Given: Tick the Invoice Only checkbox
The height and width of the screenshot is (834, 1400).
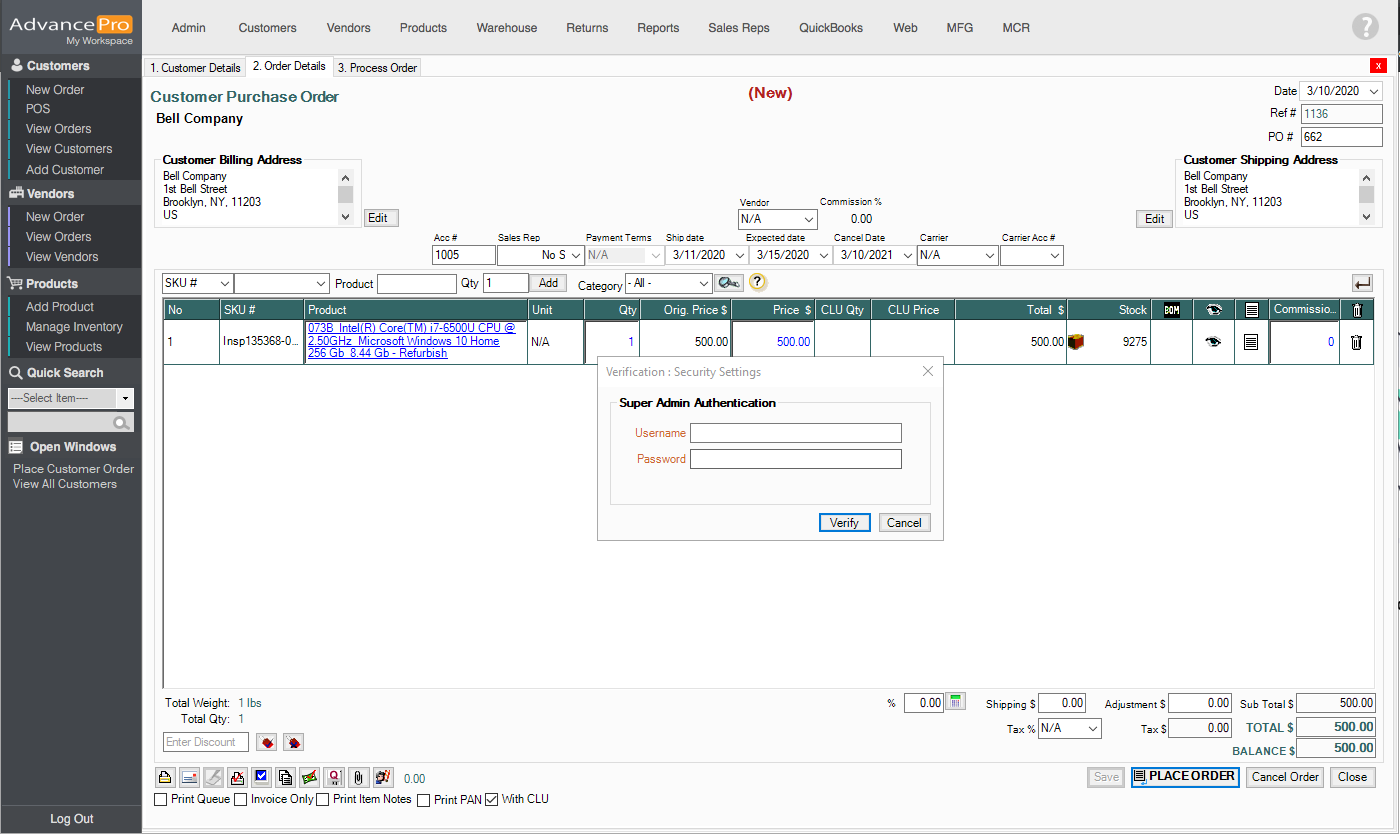Looking at the screenshot, I should [x=241, y=800].
